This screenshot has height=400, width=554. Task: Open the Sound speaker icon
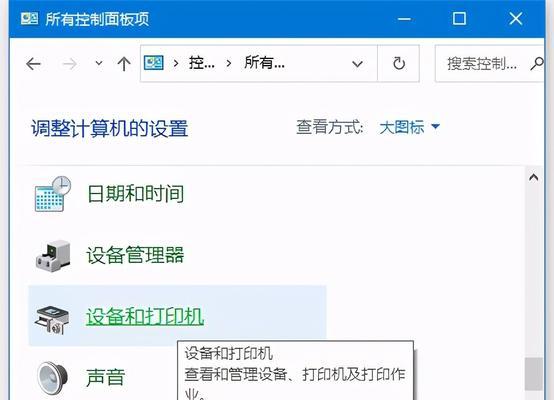[52, 378]
